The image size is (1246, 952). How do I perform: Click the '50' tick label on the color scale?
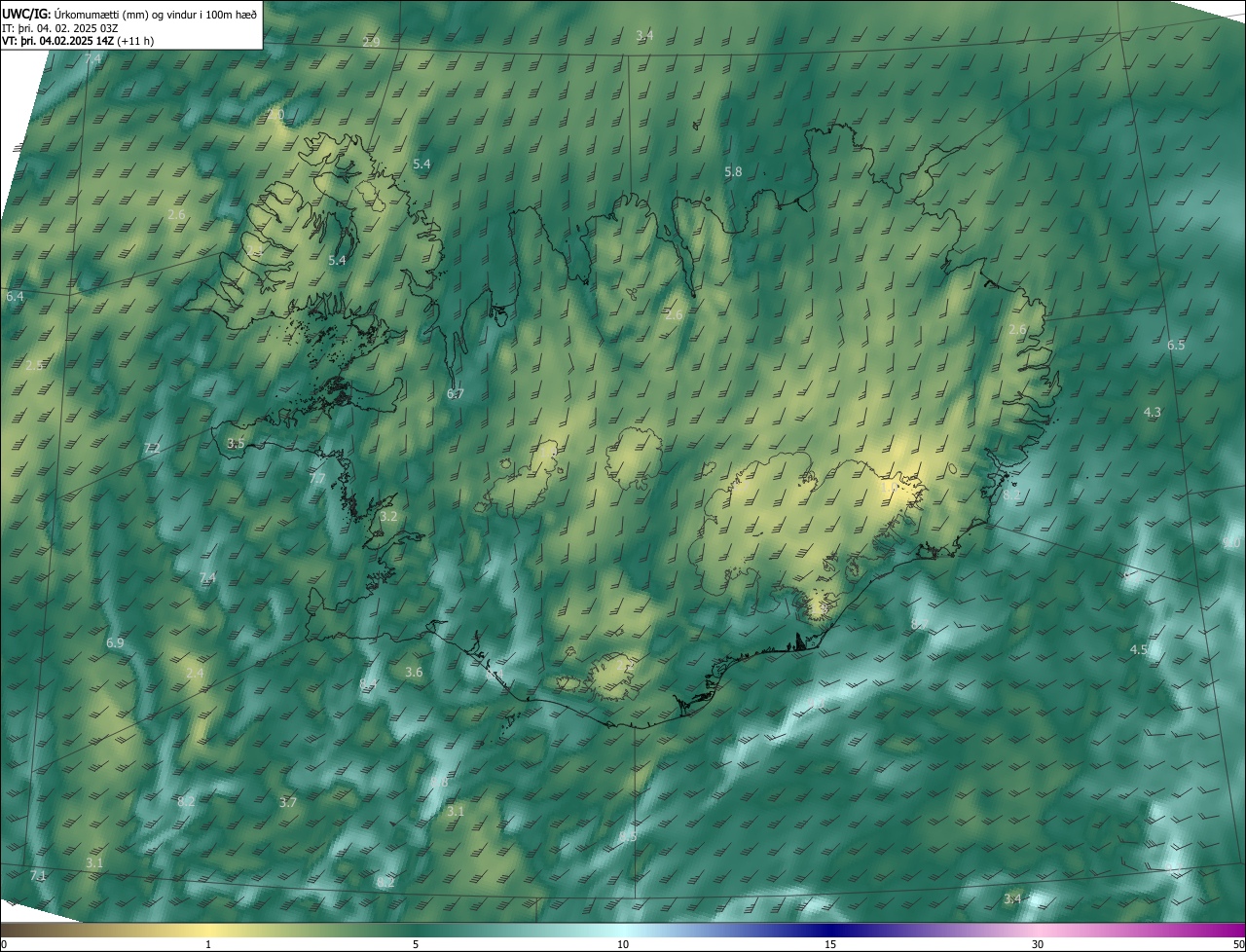point(1238,944)
